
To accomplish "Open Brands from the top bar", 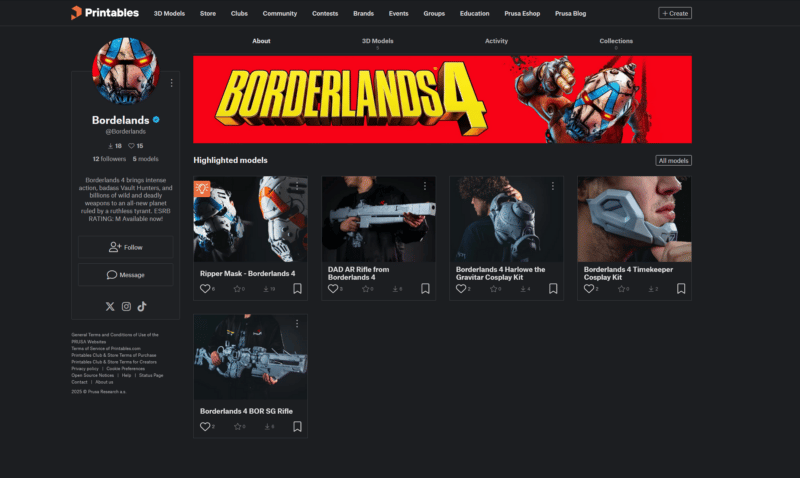I will click(363, 13).
